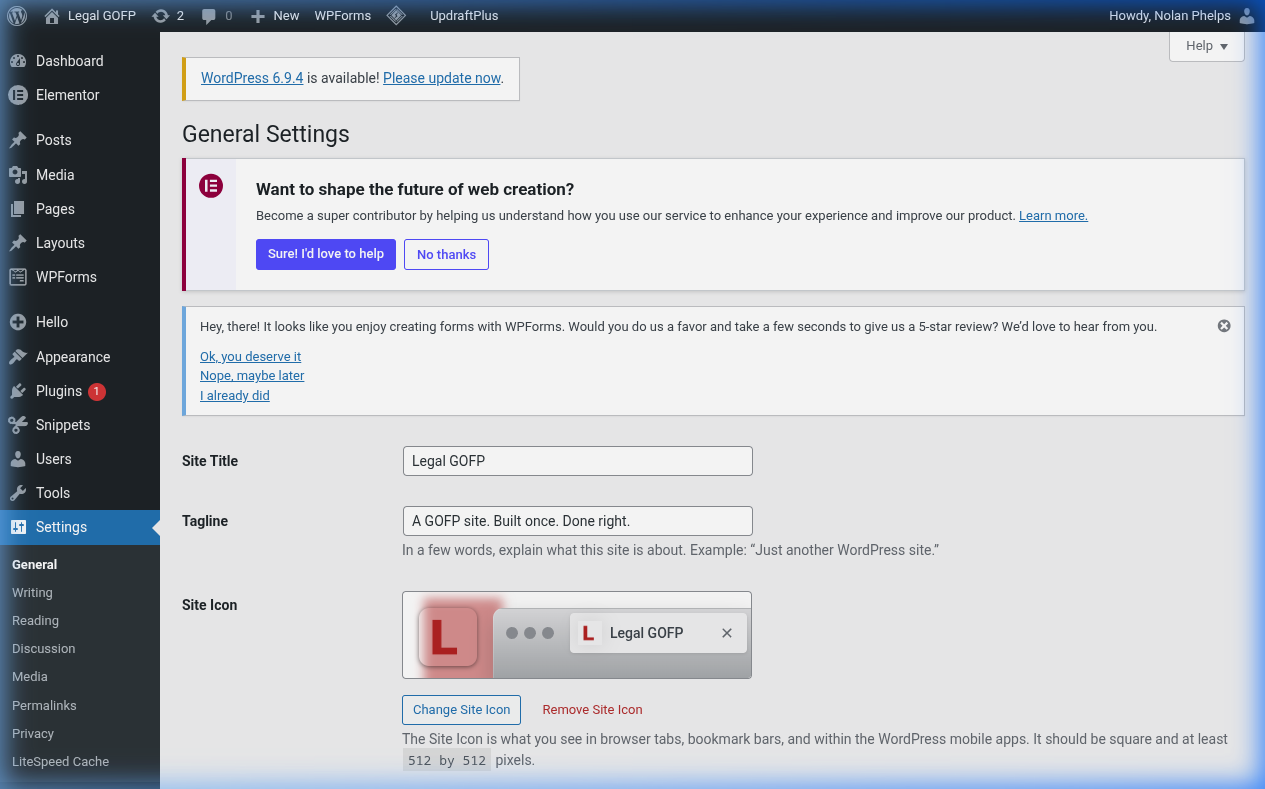Image resolution: width=1265 pixels, height=789 pixels.
Task: Decline with the No thanks button
Action: coord(446,254)
